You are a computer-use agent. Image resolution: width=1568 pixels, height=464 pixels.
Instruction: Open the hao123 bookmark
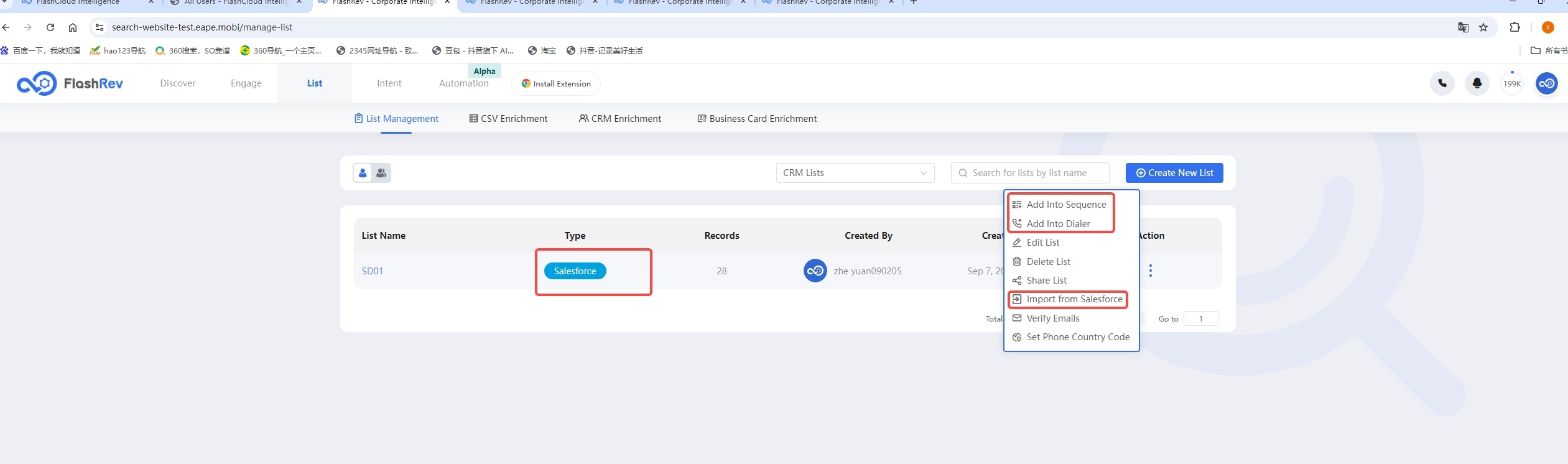(118, 51)
